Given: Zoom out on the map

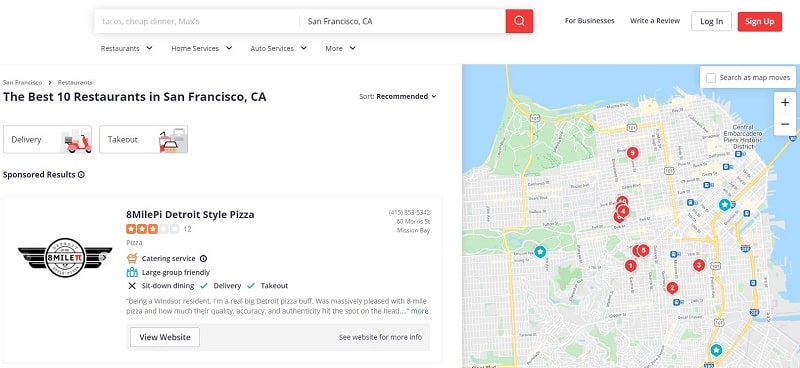Looking at the screenshot, I should pos(785,124).
